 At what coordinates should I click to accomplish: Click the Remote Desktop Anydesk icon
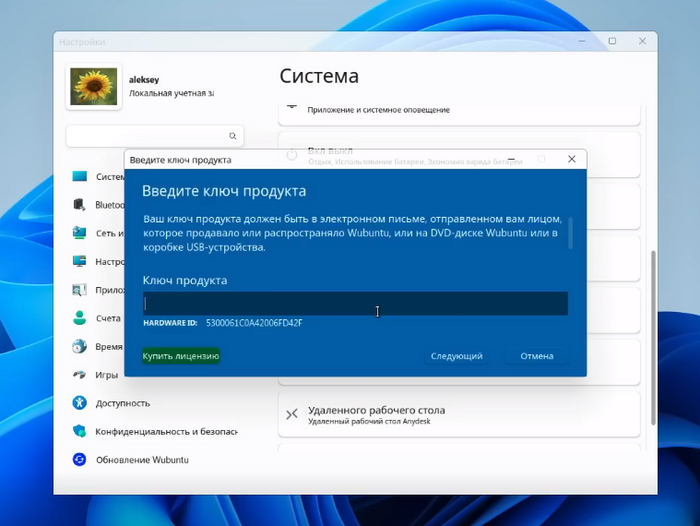pos(292,415)
